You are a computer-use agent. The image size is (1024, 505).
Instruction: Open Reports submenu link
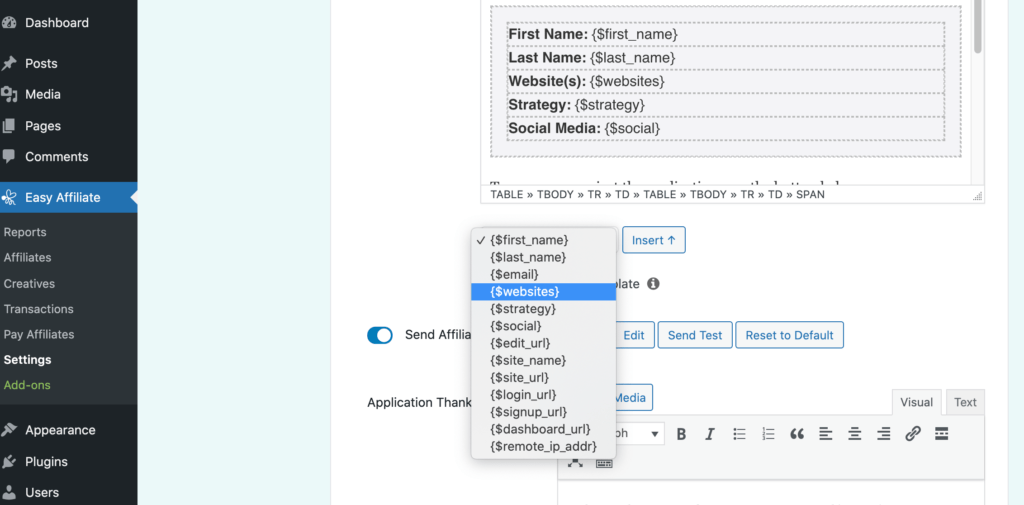(25, 232)
